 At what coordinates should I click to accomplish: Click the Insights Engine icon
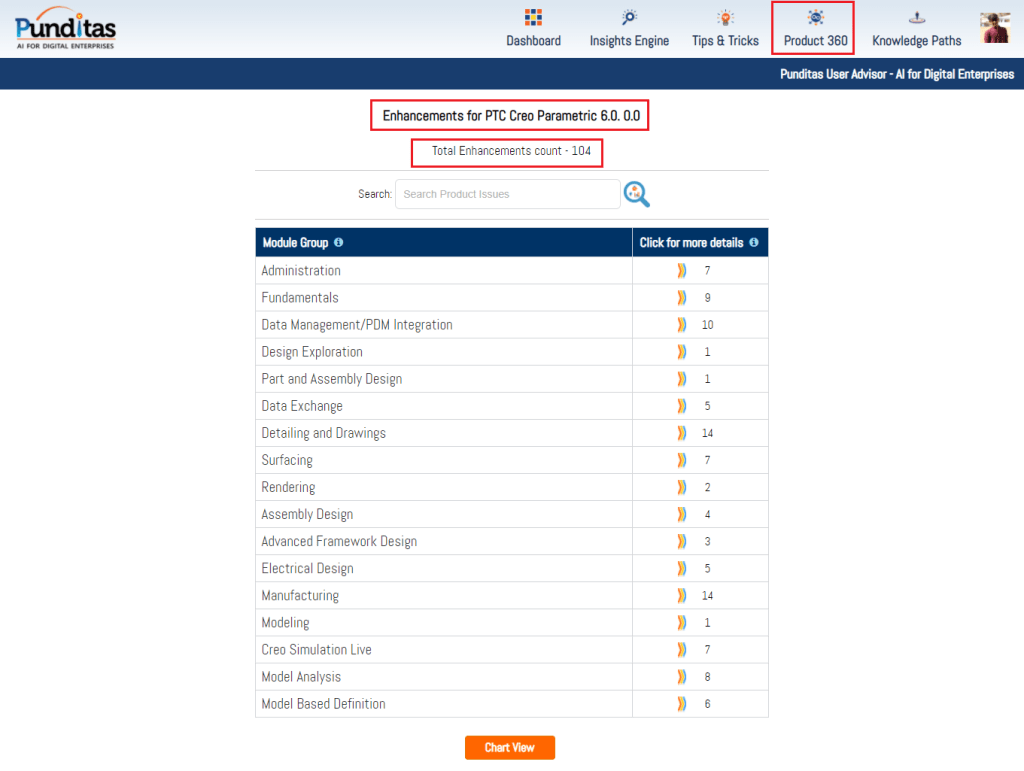click(x=629, y=18)
